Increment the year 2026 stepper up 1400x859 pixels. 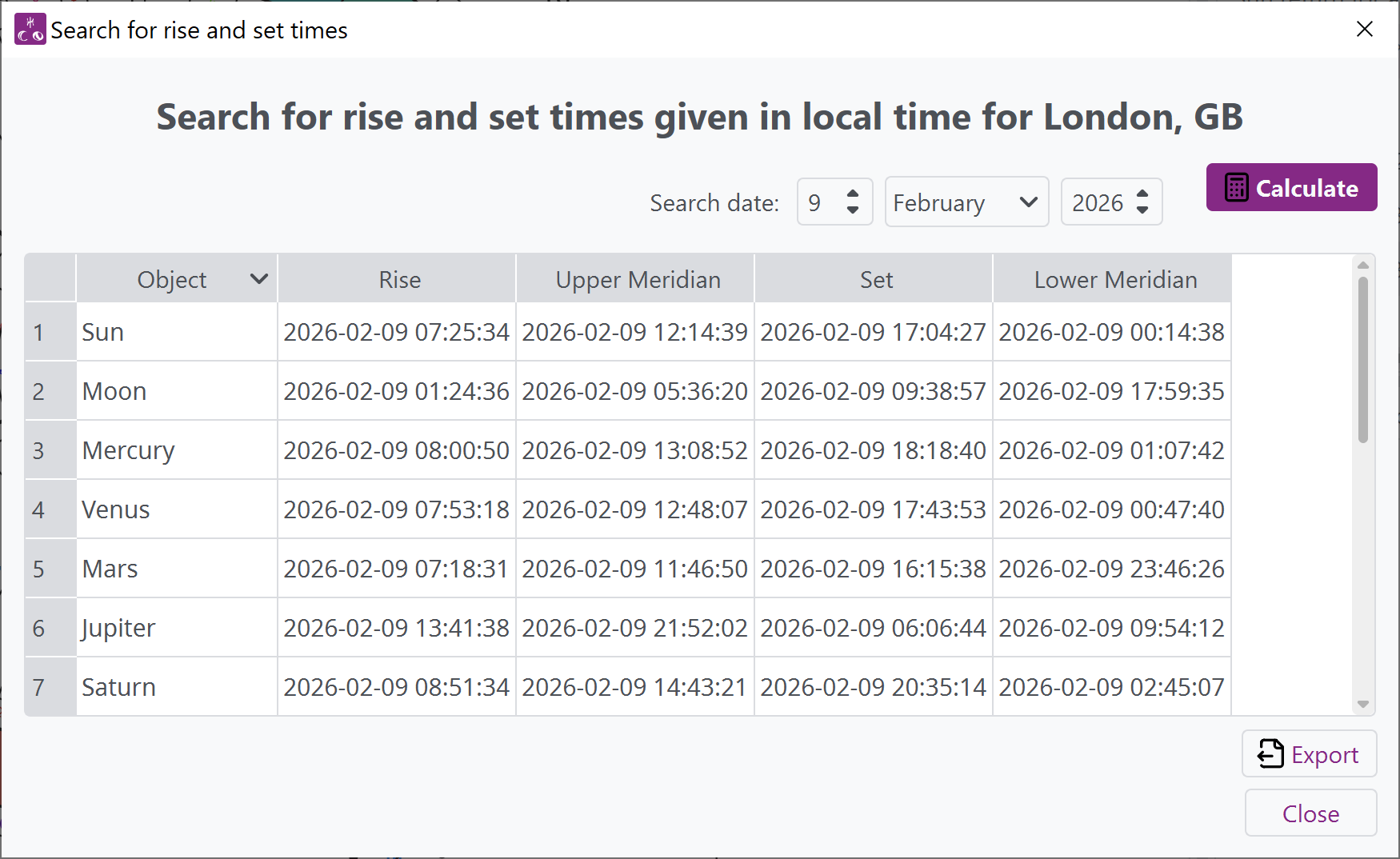[1142, 194]
